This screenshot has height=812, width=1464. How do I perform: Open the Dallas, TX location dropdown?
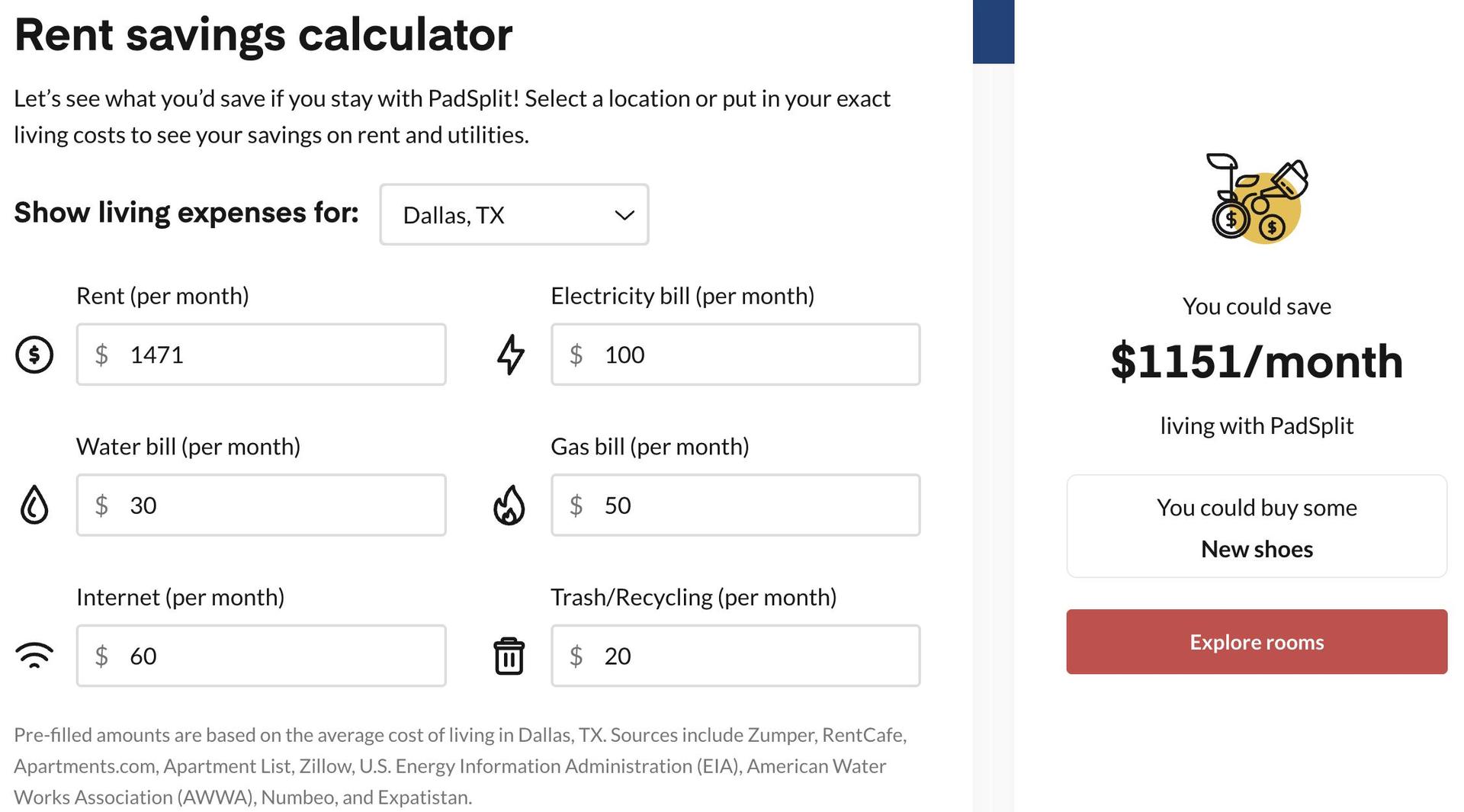point(513,215)
